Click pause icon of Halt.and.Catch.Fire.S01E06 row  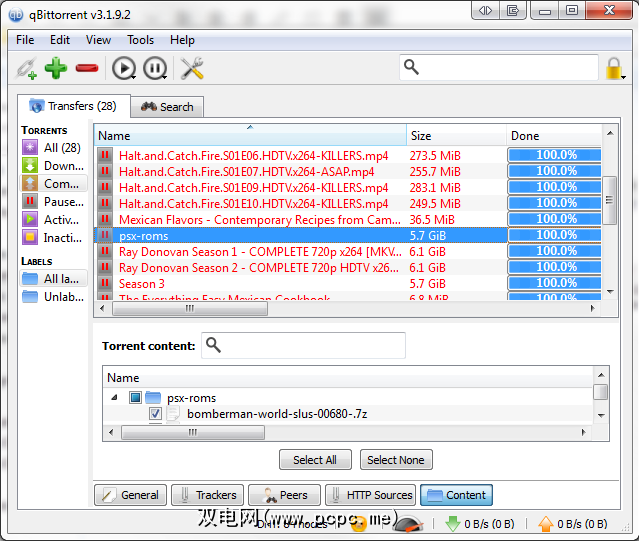click(105, 155)
